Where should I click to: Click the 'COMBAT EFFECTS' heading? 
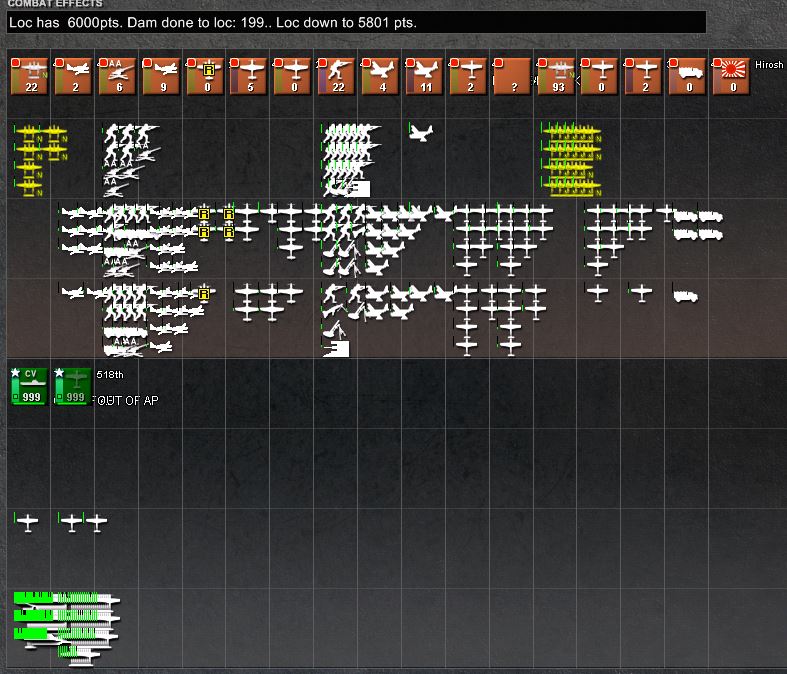(55, 4)
